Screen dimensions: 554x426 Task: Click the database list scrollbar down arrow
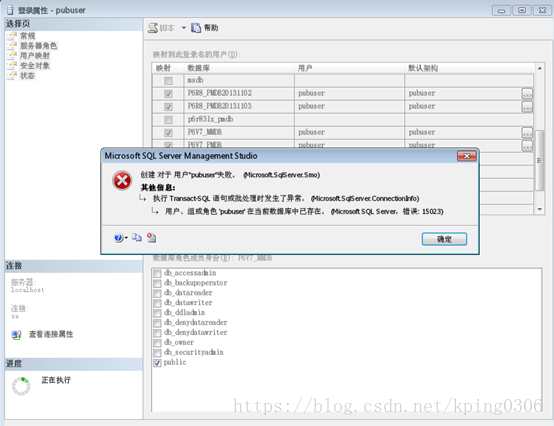[540, 209]
